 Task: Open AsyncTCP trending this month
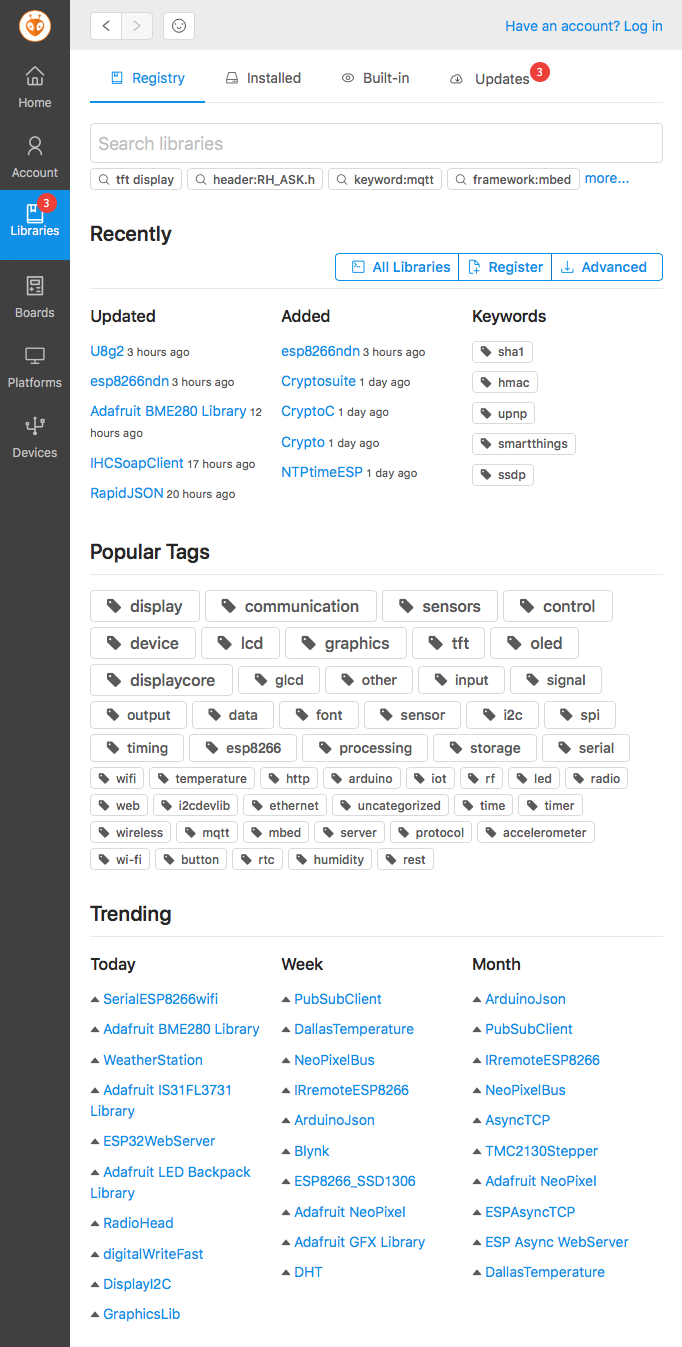coord(518,1120)
